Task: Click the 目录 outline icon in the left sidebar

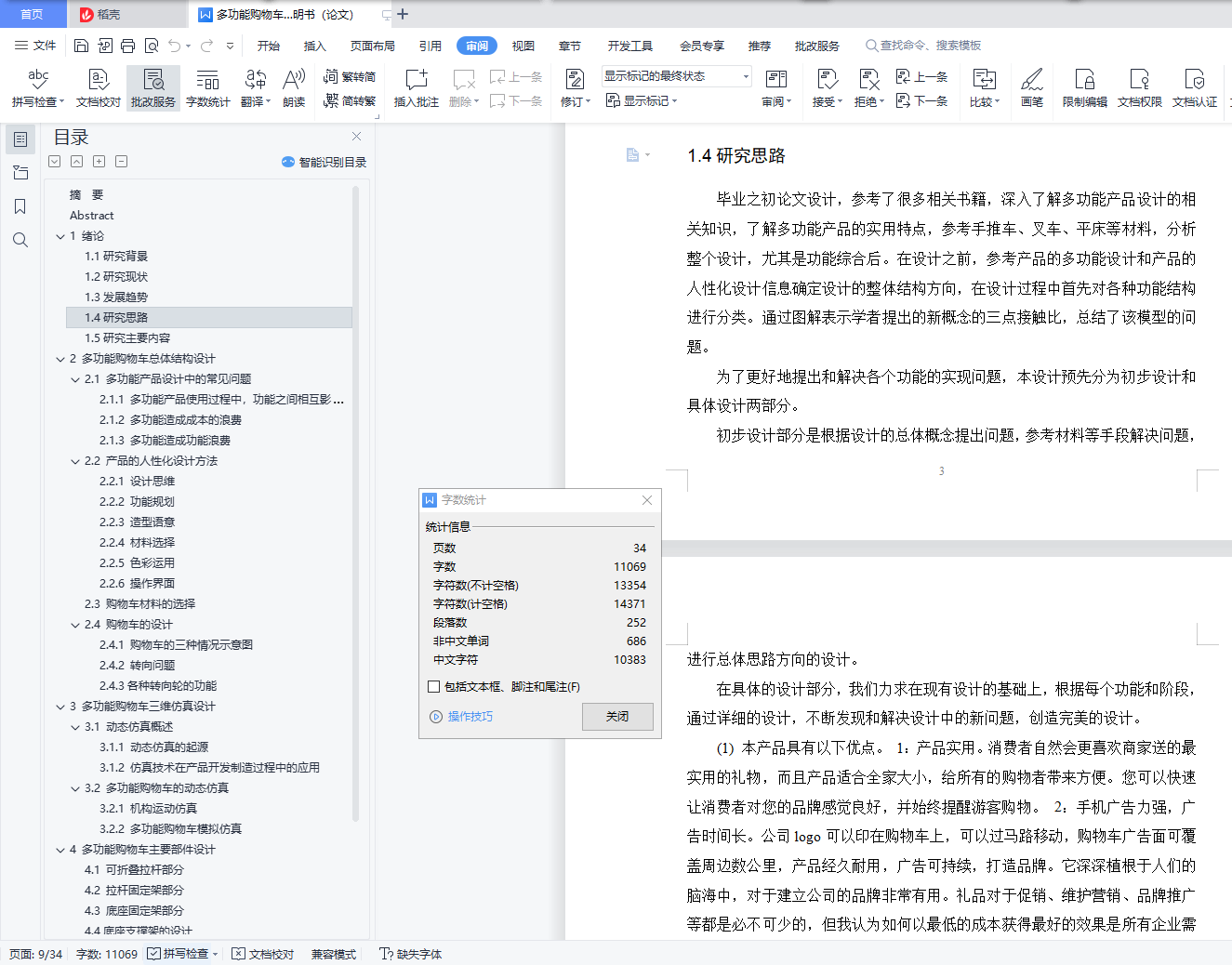Action: pos(20,139)
